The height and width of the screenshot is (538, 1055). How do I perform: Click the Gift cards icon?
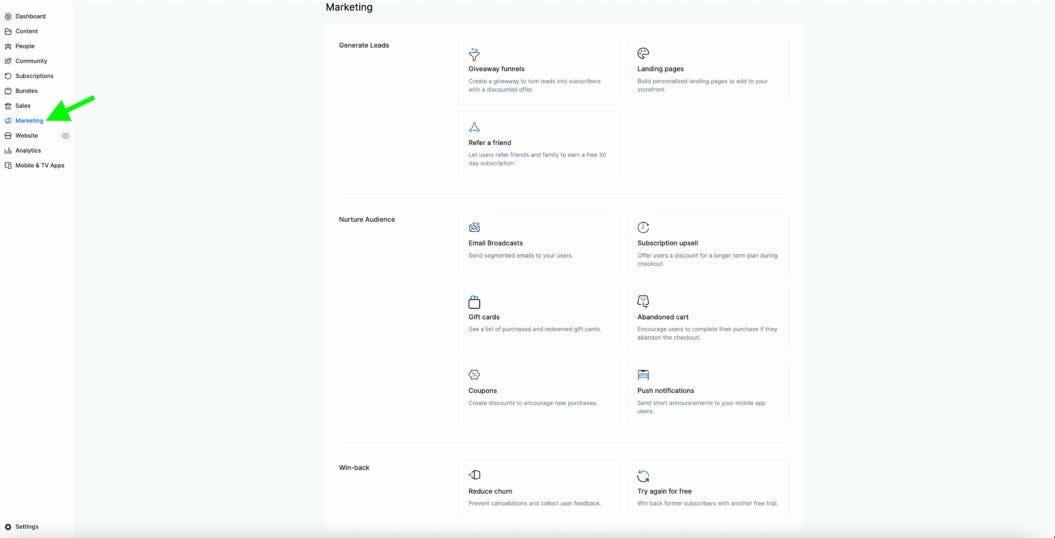click(474, 302)
